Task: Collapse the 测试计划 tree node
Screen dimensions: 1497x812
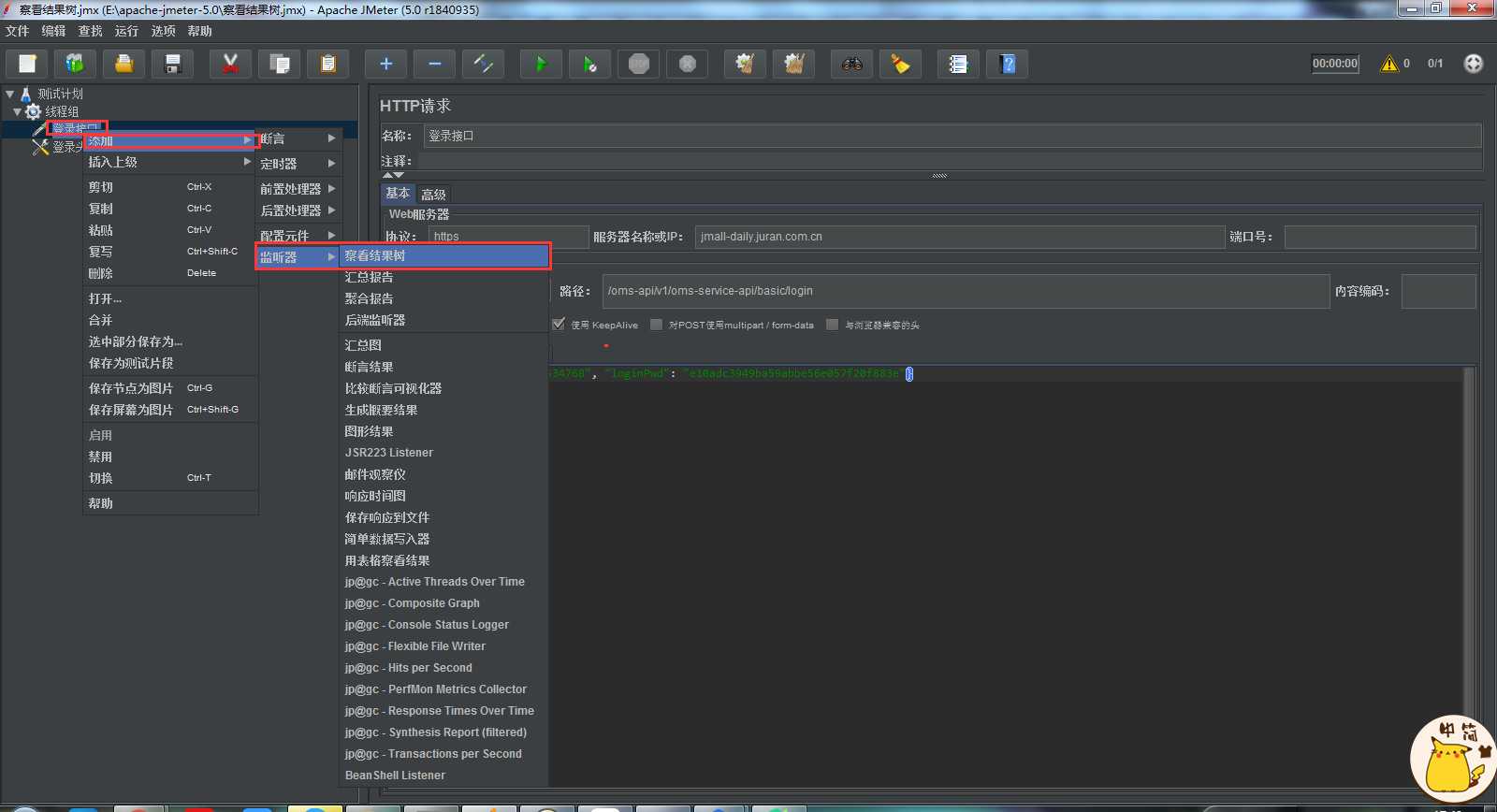Action: [9, 94]
